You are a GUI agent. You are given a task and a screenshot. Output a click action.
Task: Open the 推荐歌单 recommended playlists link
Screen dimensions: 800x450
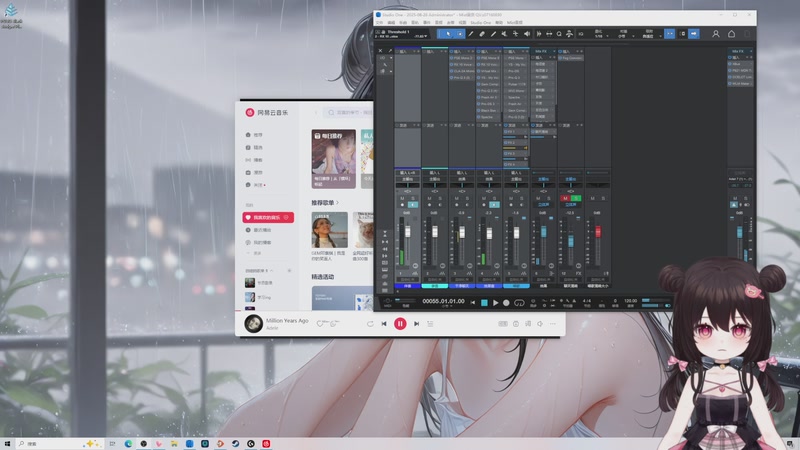(325, 203)
